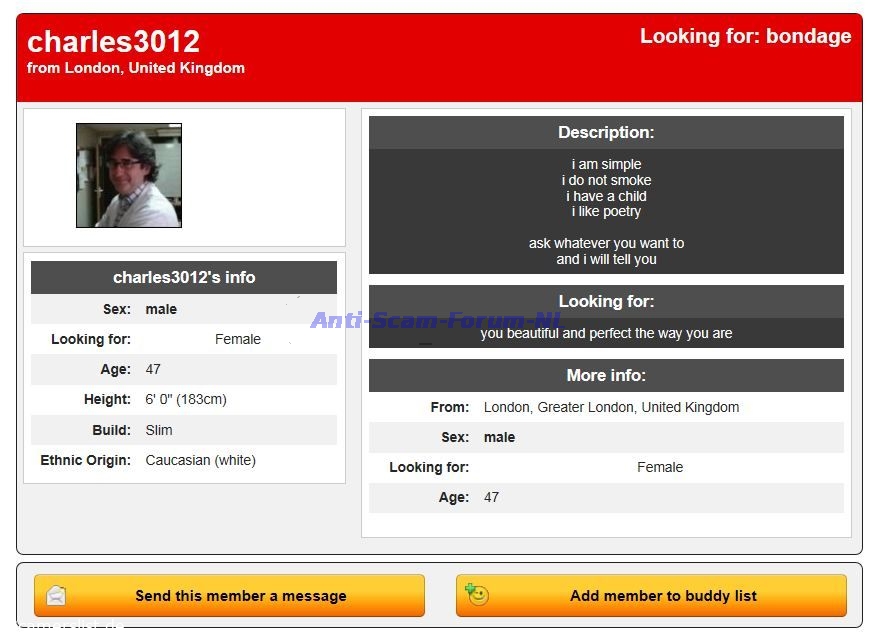Add member to buddy list
Image resolution: width=871 pixels, height=639 pixels.
pos(662,596)
